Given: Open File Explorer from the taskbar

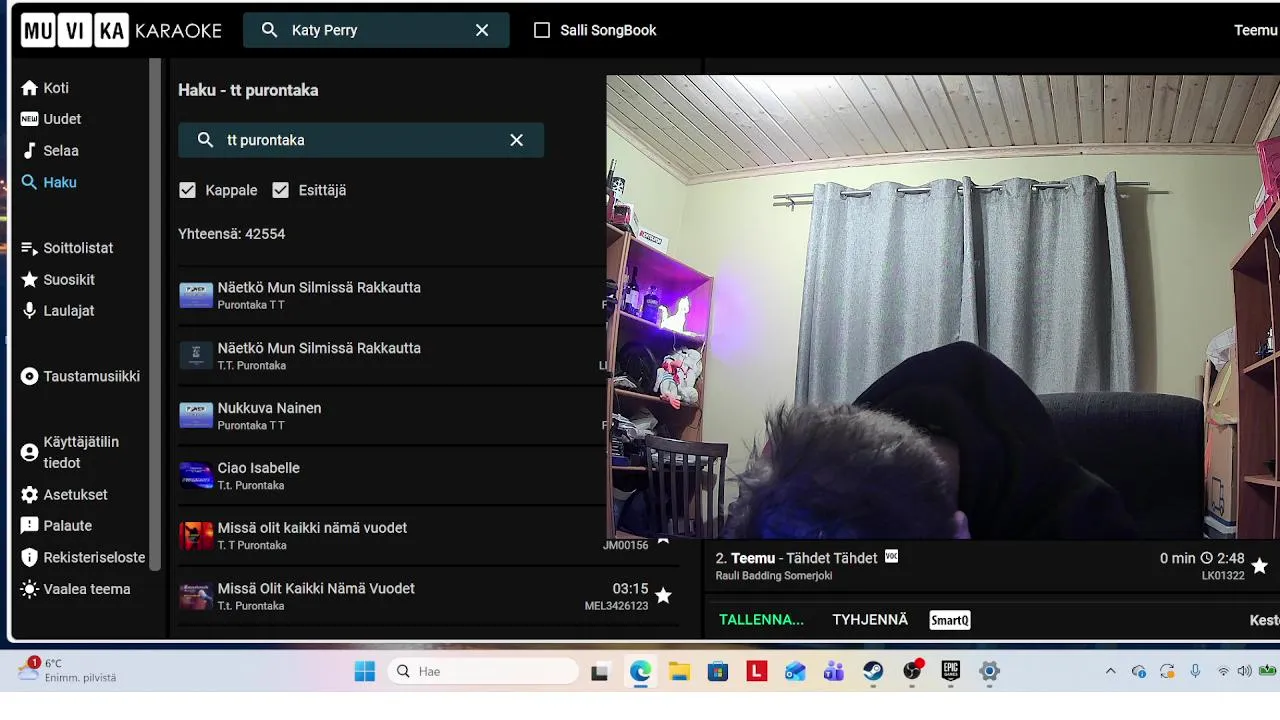Looking at the screenshot, I should click(679, 671).
